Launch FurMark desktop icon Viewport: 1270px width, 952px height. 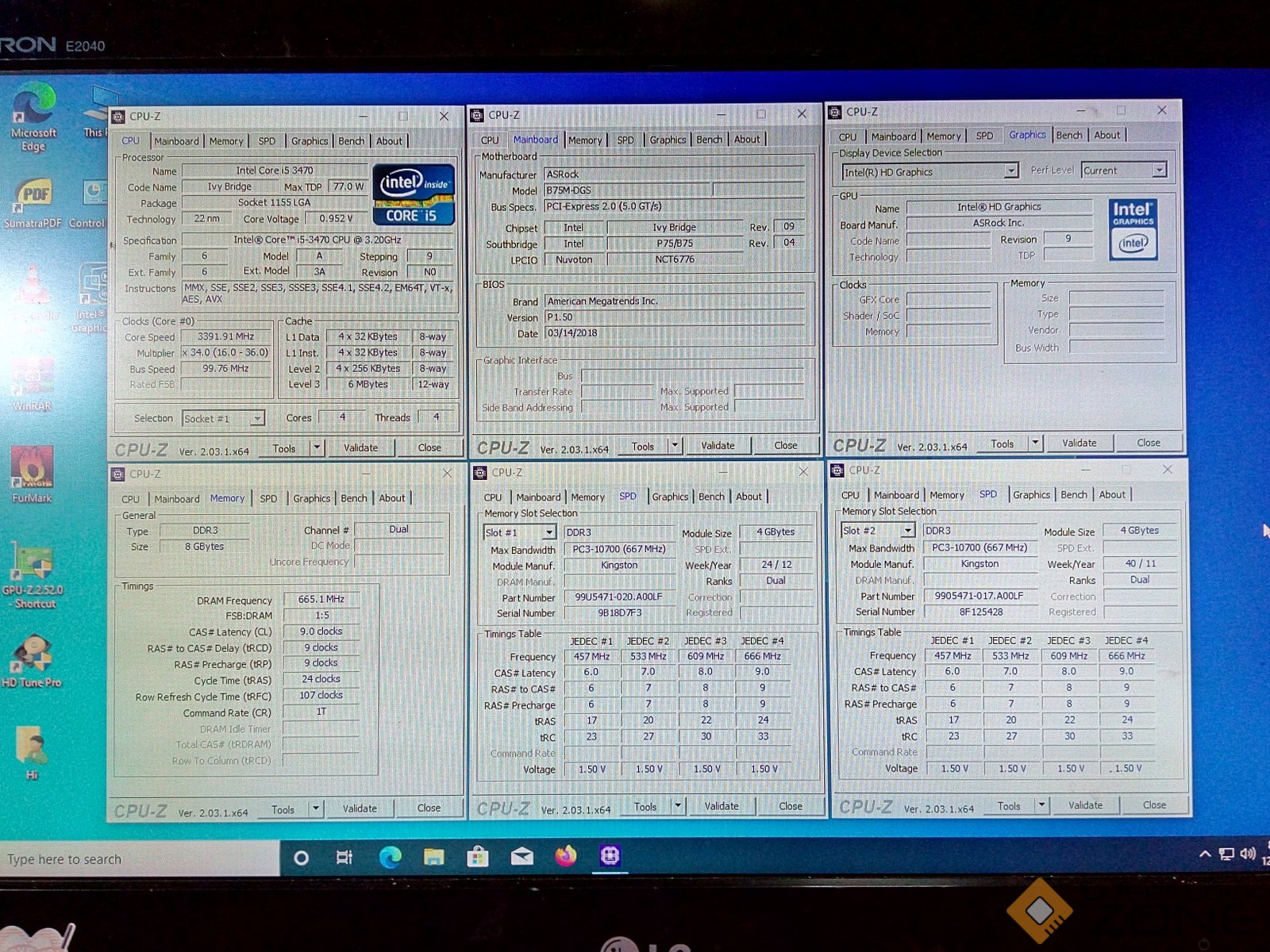(32, 474)
